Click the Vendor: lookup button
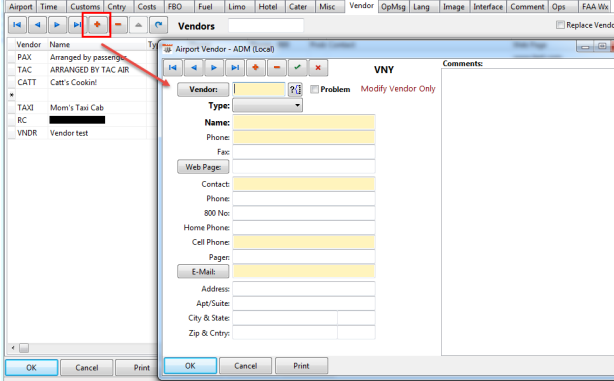 coord(203,89)
